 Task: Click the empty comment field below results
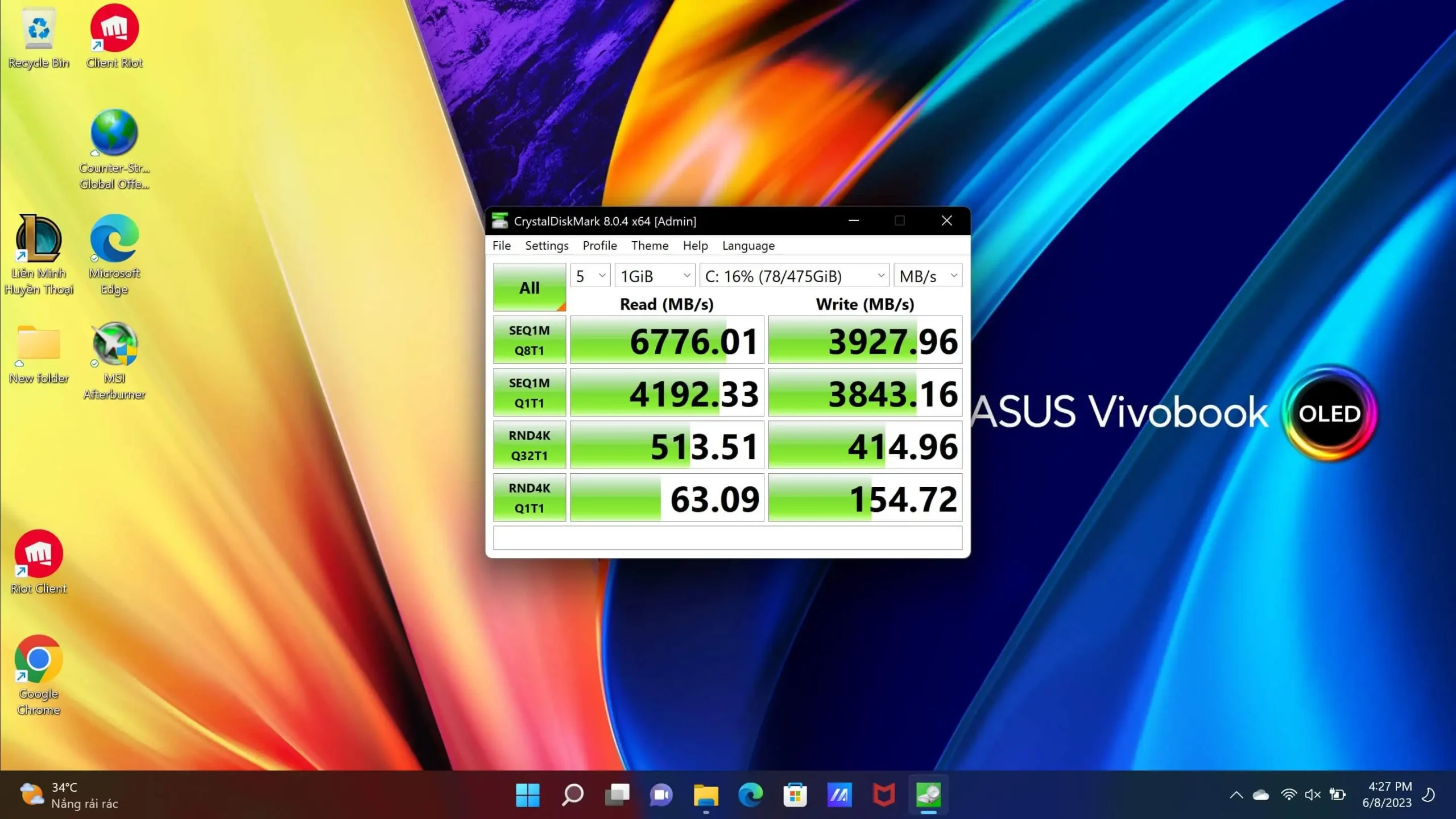[727, 538]
